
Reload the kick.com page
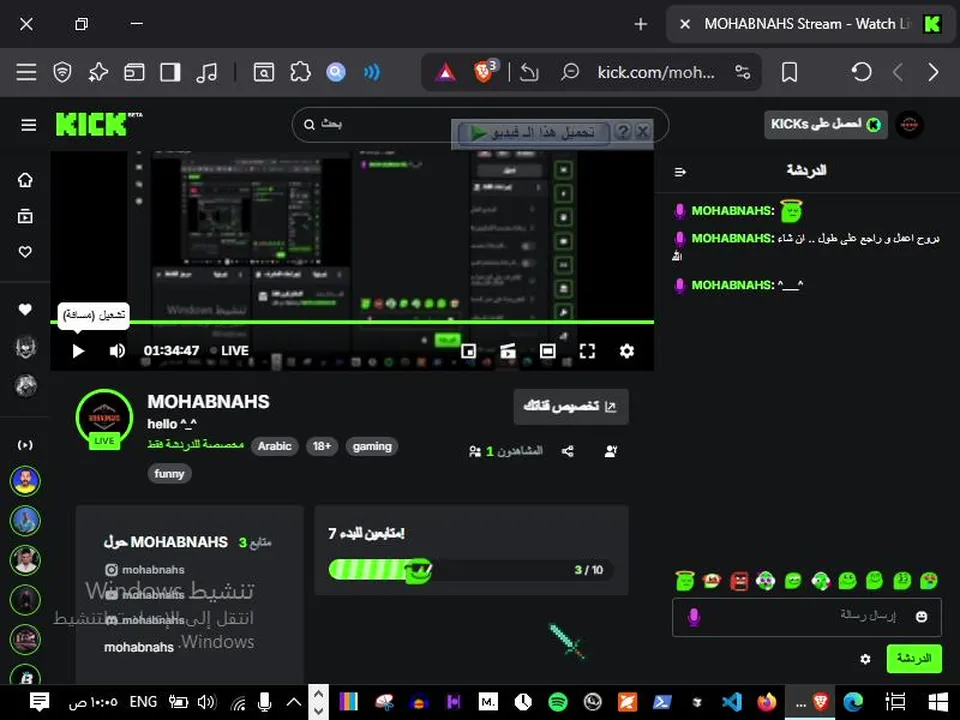(x=861, y=72)
